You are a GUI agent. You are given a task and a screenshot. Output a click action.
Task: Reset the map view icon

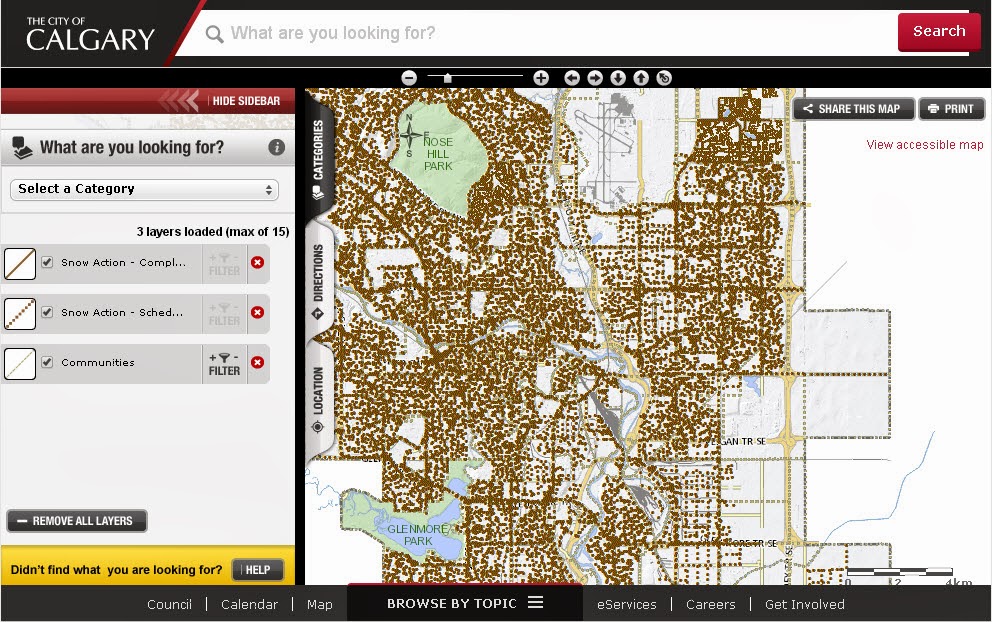pyautogui.click(x=664, y=78)
